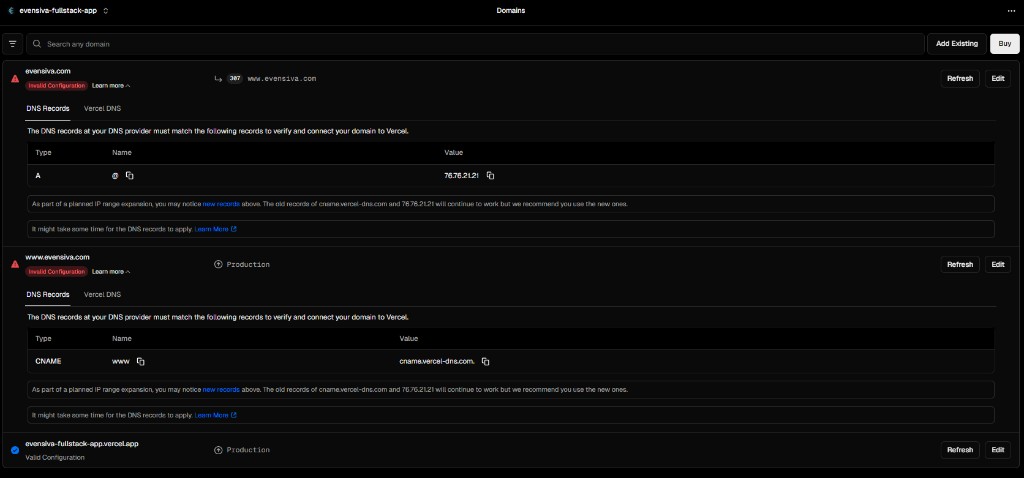Click the search magnifier icon
Image resolution: width=1024 pixels, height=478 pixels.
[x=37, y=44]
